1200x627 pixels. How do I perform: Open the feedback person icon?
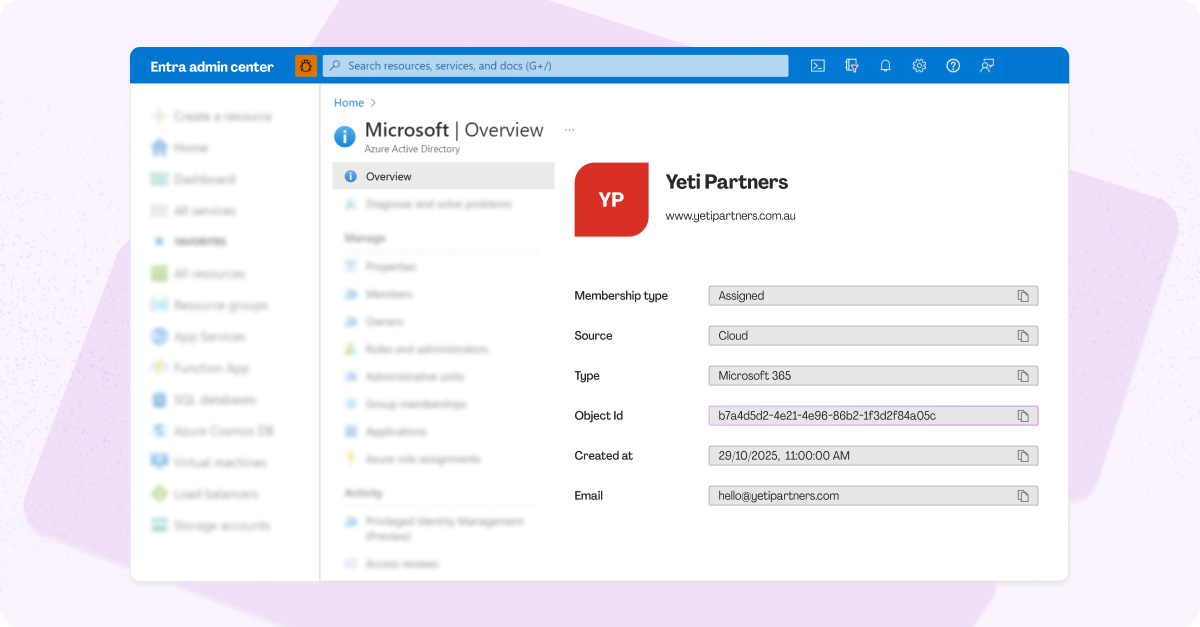[987, 66]
